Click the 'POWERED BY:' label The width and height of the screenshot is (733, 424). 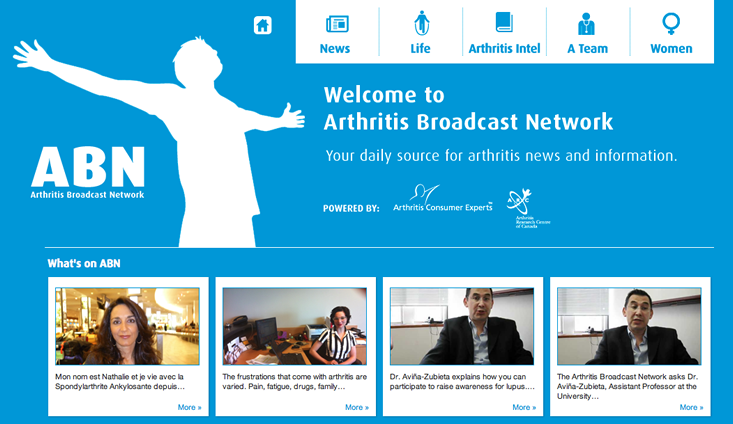tap(351, 208)
